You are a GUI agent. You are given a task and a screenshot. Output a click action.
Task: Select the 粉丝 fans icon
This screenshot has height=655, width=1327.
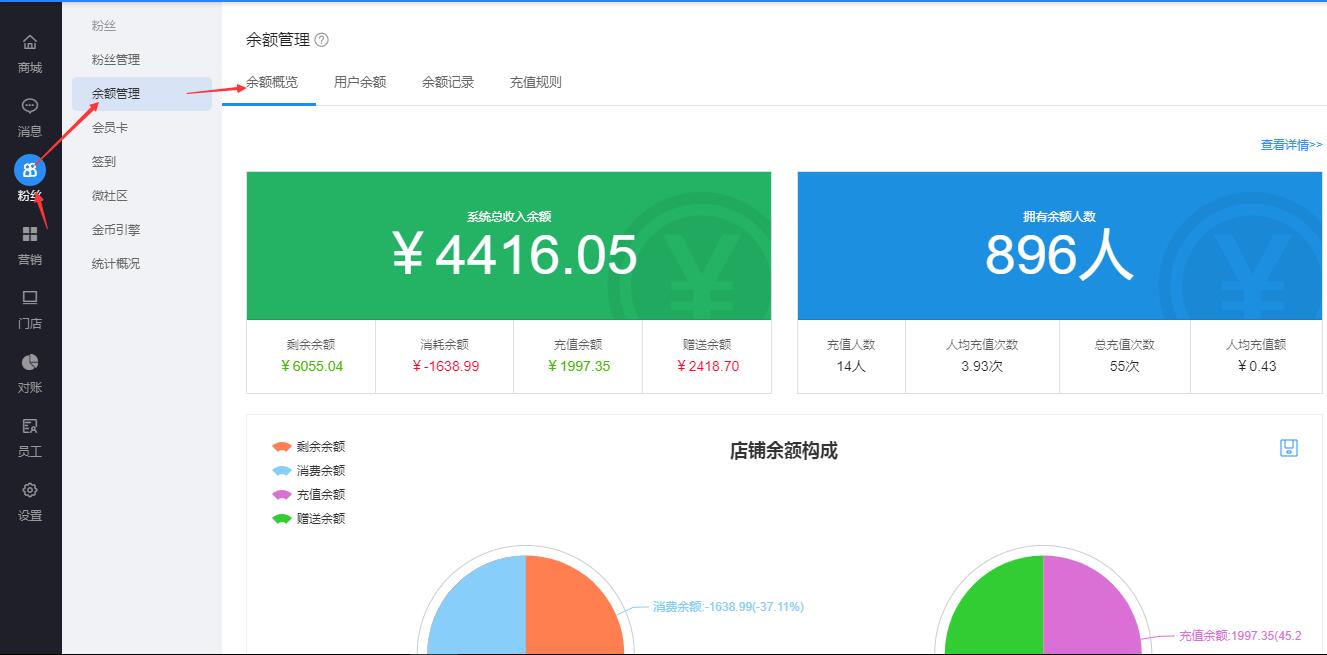click(30, 170)
